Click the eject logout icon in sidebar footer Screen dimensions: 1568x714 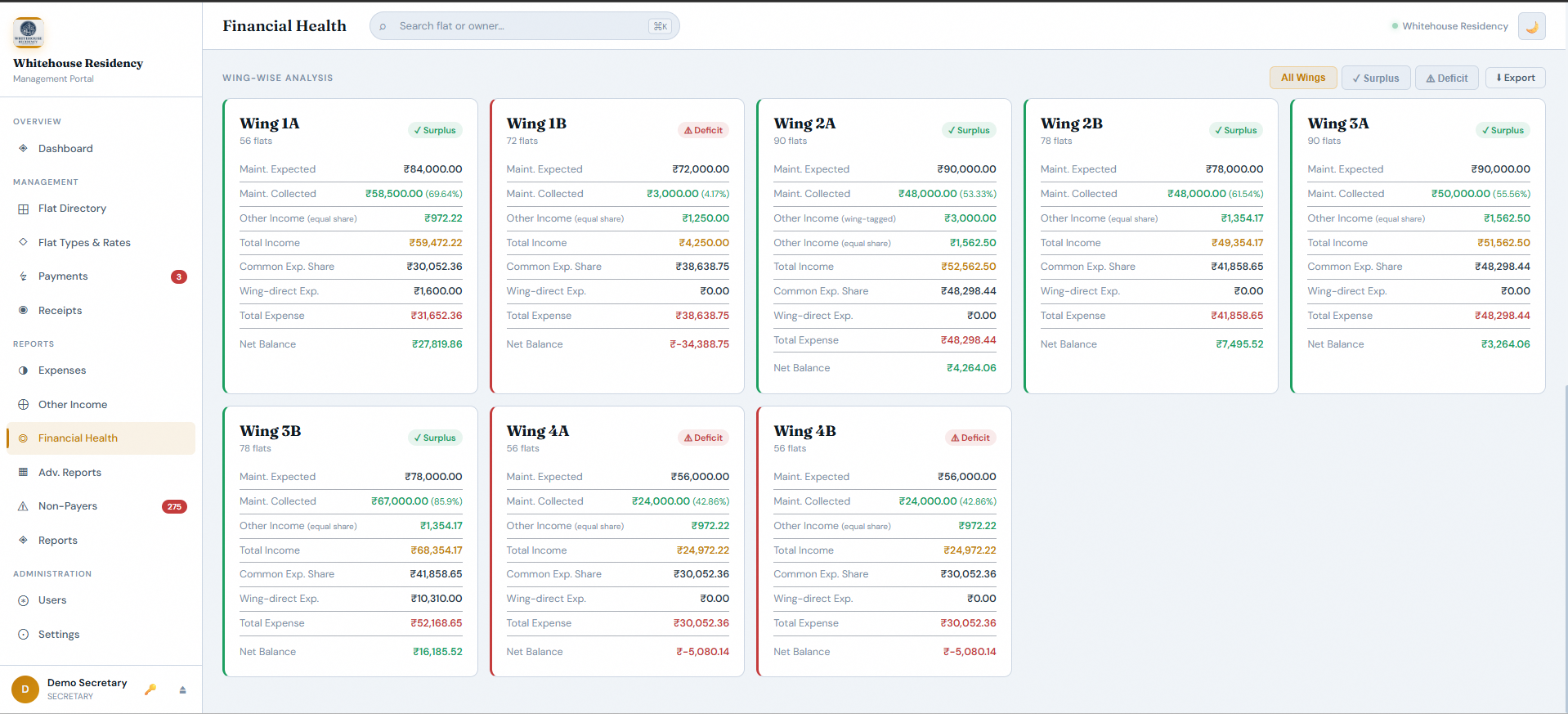[182, 689]
